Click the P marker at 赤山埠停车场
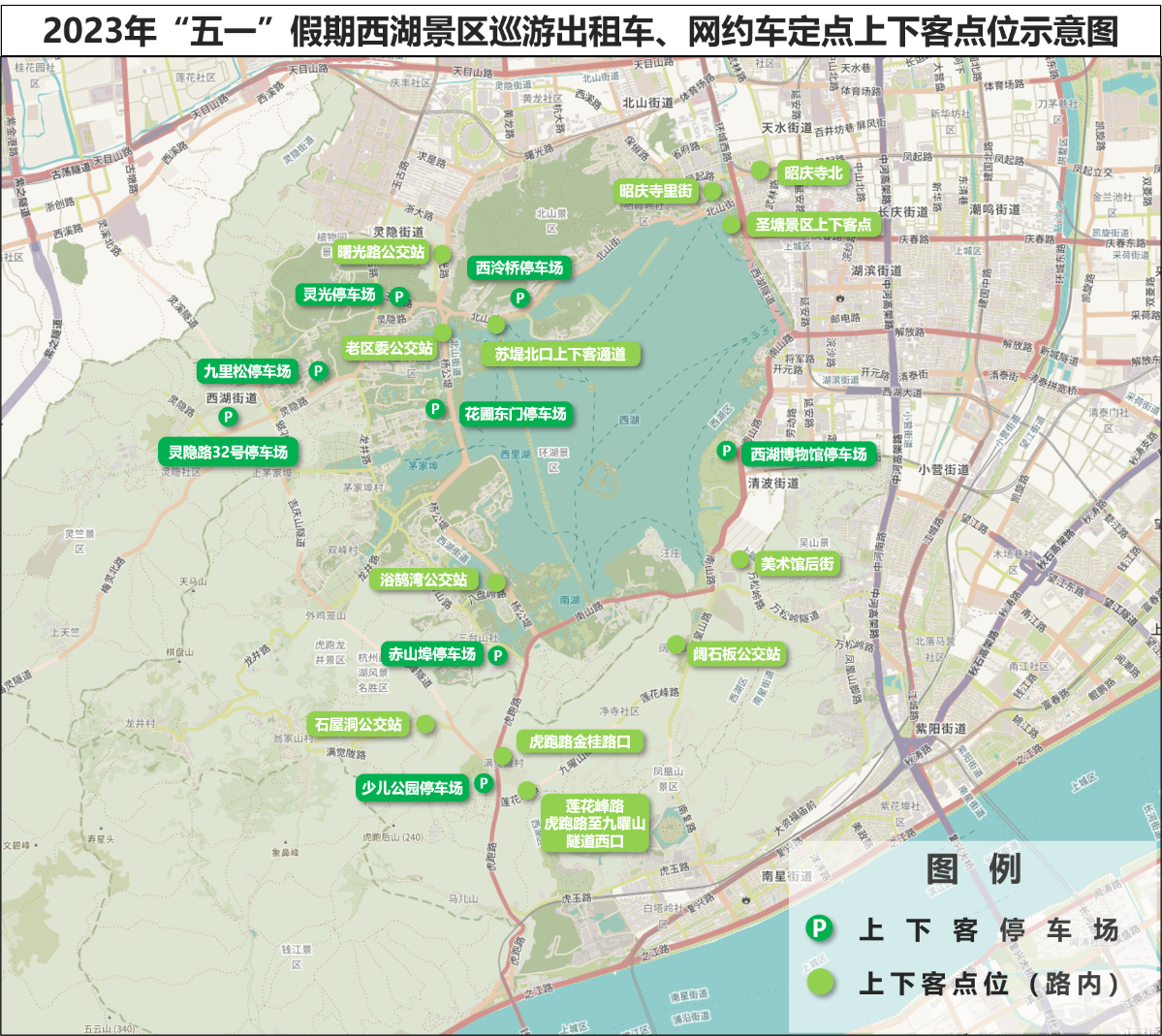The width and height of the screenshot is (1162, 1036). 498,655
